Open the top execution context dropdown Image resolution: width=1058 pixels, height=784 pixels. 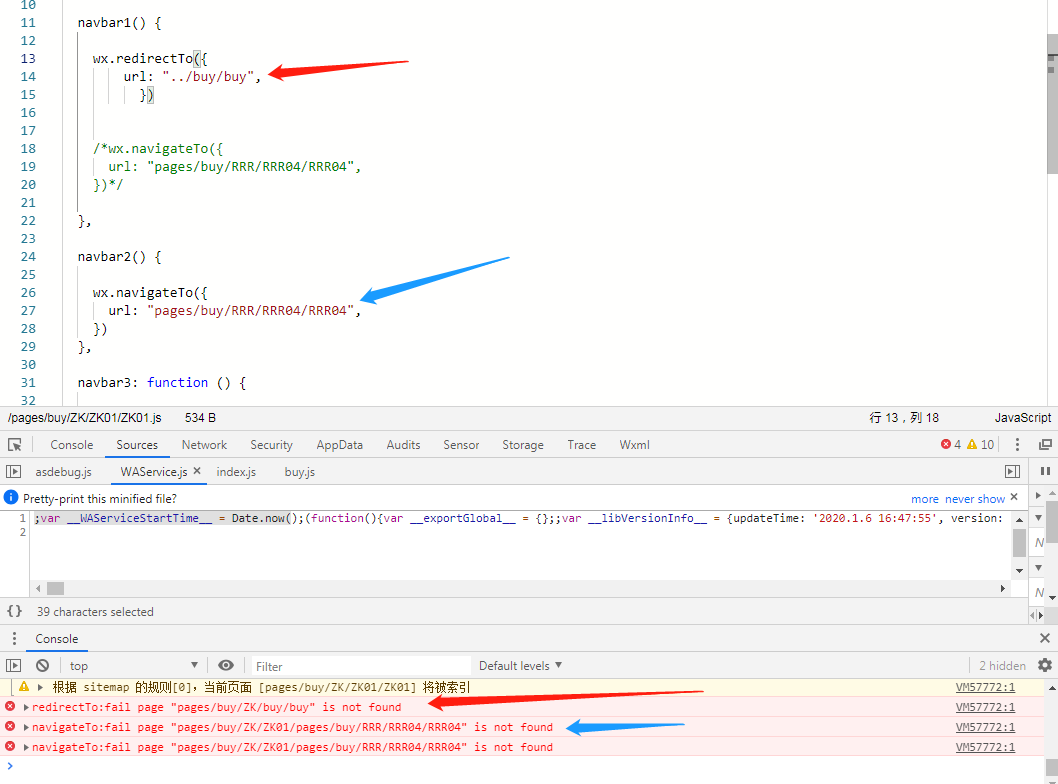(x=133, y=666)
